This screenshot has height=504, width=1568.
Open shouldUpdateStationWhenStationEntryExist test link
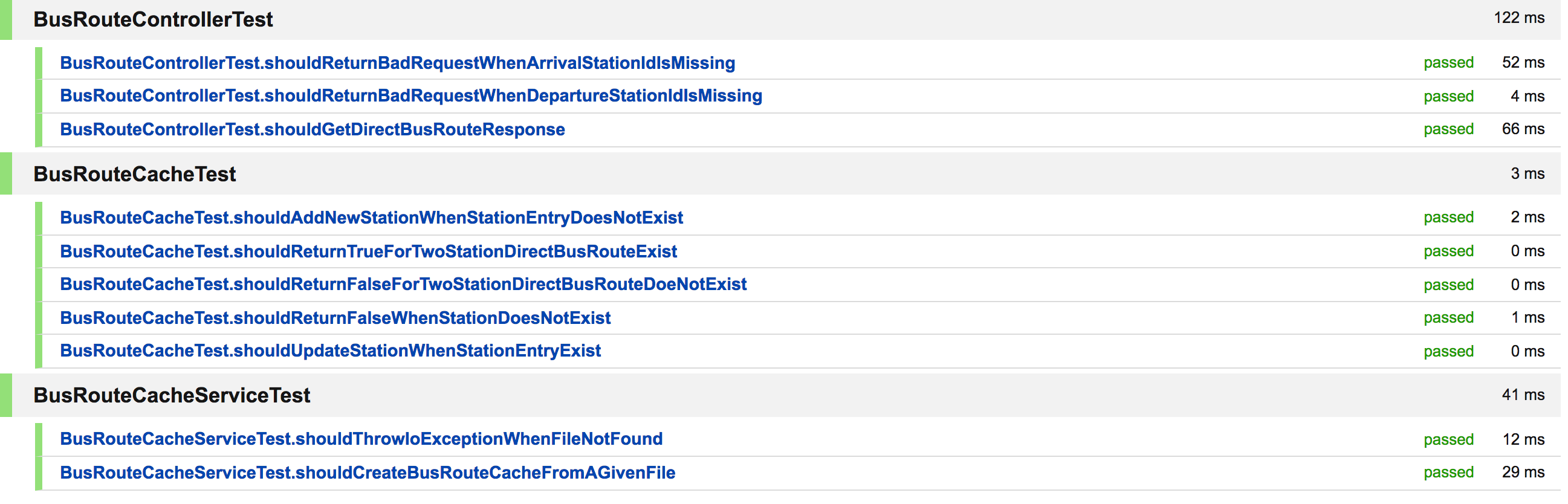(330, 351)
